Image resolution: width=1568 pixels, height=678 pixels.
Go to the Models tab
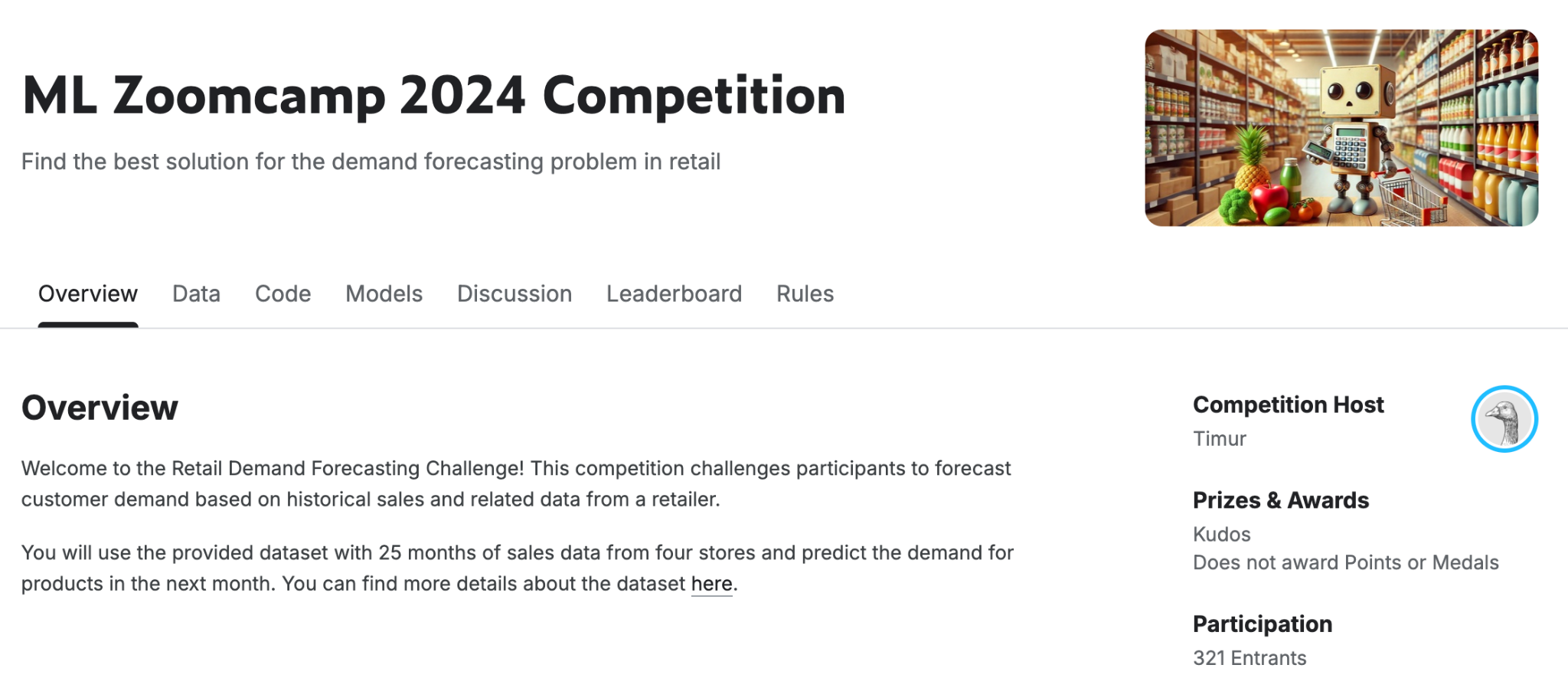pyautogui.click(x=384, y=294)
